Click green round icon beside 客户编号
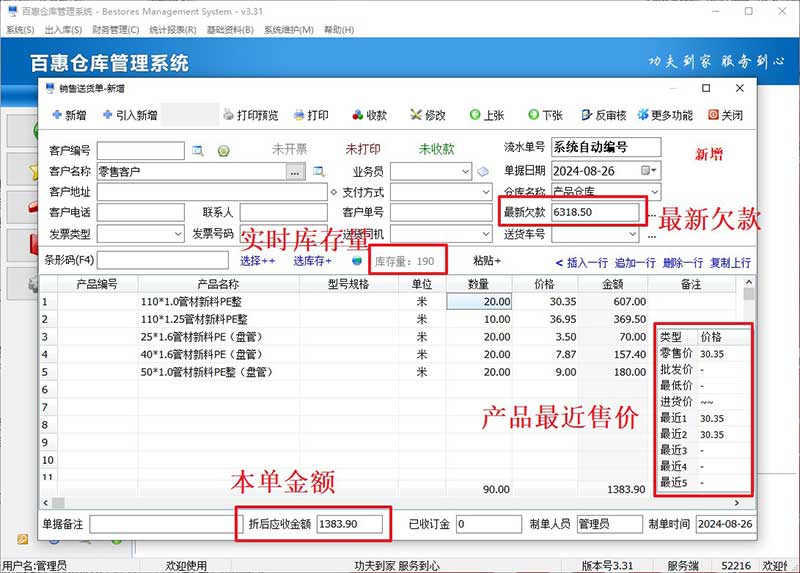This screenshot has height=573, width=800. pyautogui.click(x=223, y=151)
